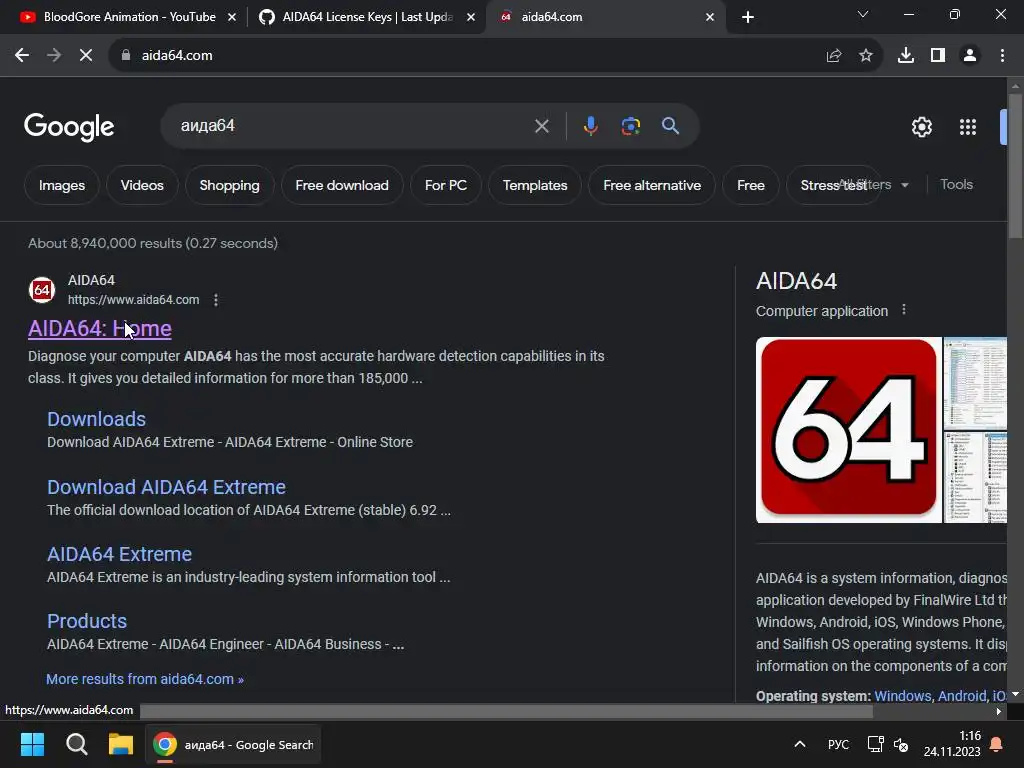
Task: Filter results by Shopping
Action: pyautogui.click(x=229, y=185)
